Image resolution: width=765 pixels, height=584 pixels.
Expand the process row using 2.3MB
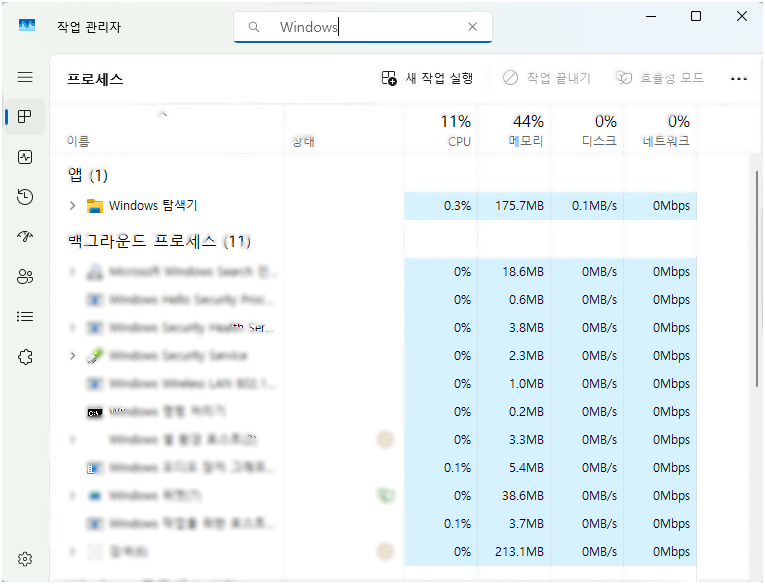[72, 356]
